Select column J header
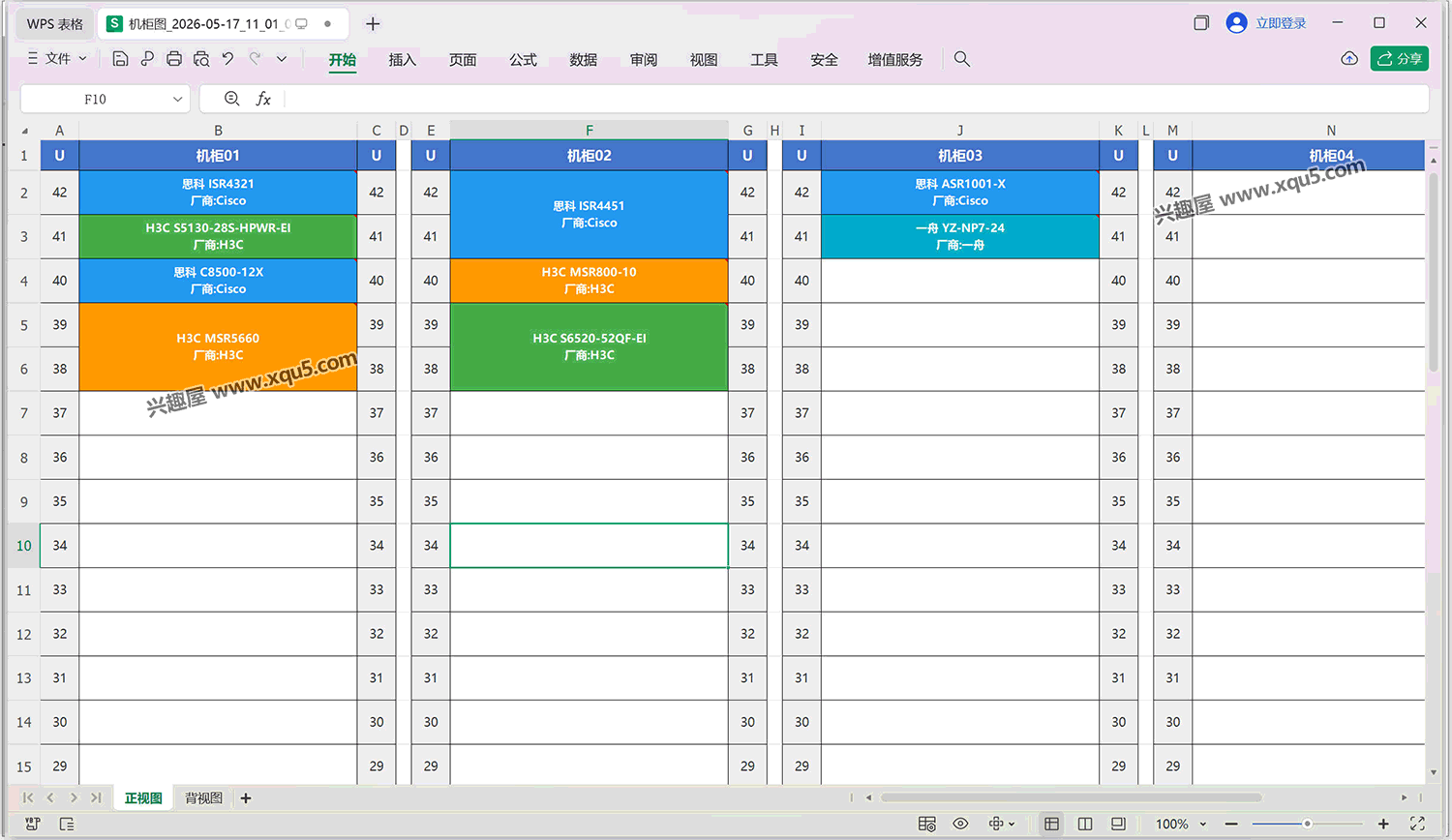 pyautogui.click(x=960, y=131)
